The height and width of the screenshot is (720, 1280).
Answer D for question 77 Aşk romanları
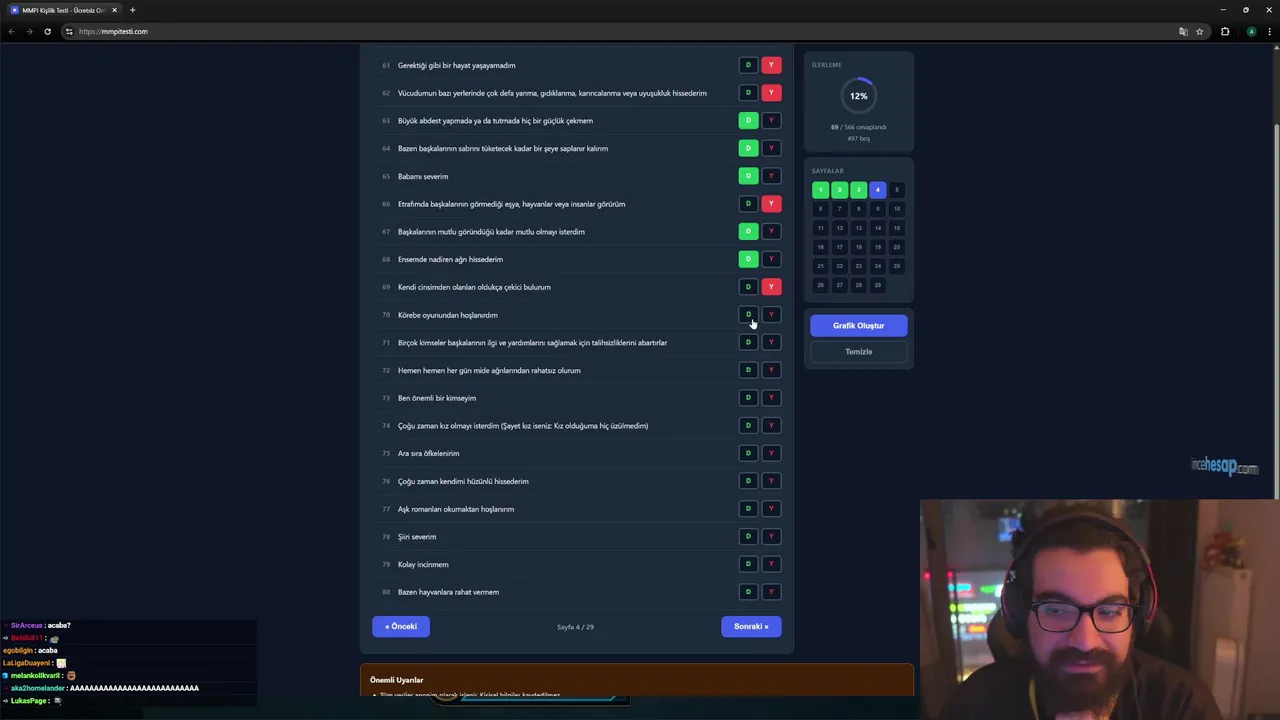tap(748, 509)
